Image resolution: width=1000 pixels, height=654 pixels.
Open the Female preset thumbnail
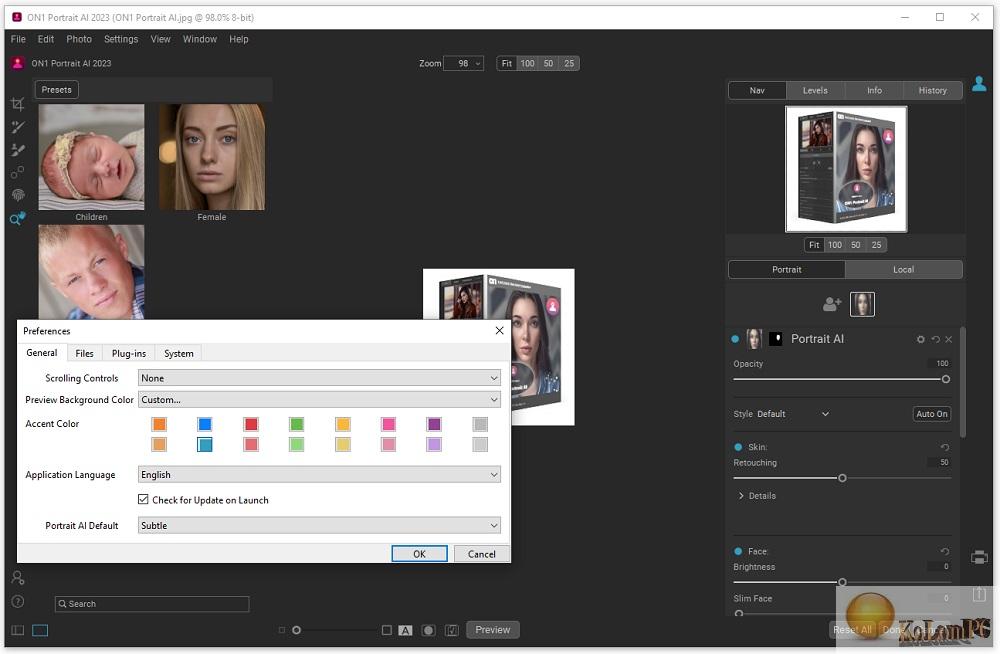pyautogui.click(x=212, y=157)
